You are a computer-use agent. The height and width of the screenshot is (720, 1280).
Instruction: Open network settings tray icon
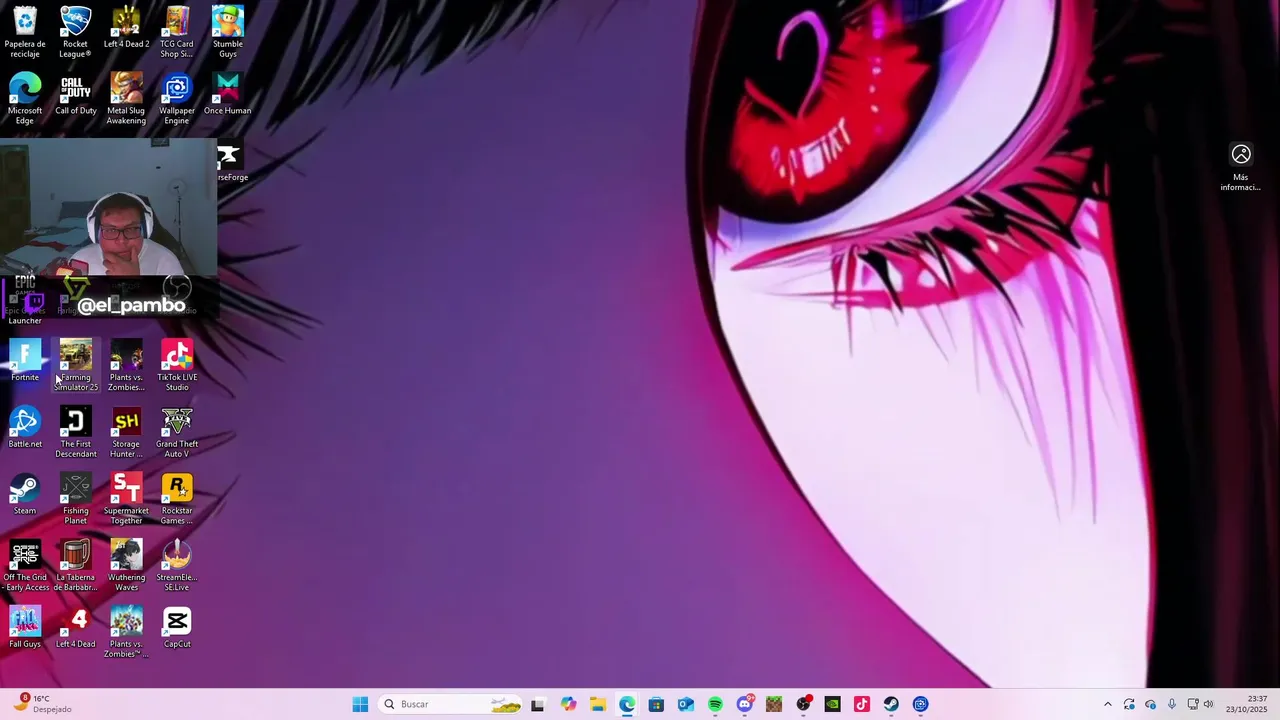tap(1193, 704)
